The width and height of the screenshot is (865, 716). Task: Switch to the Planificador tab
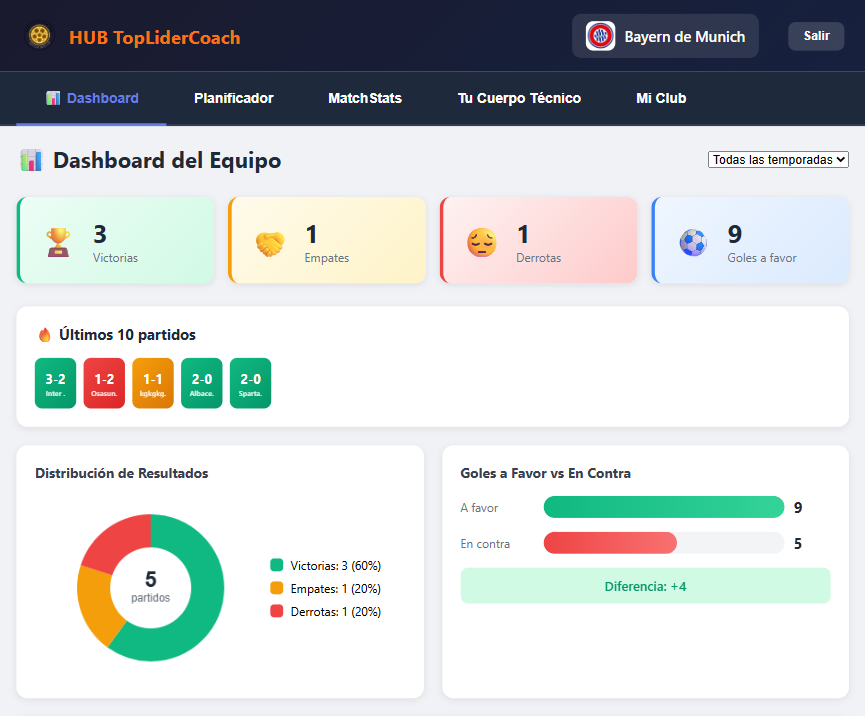[x=233, y=98]
